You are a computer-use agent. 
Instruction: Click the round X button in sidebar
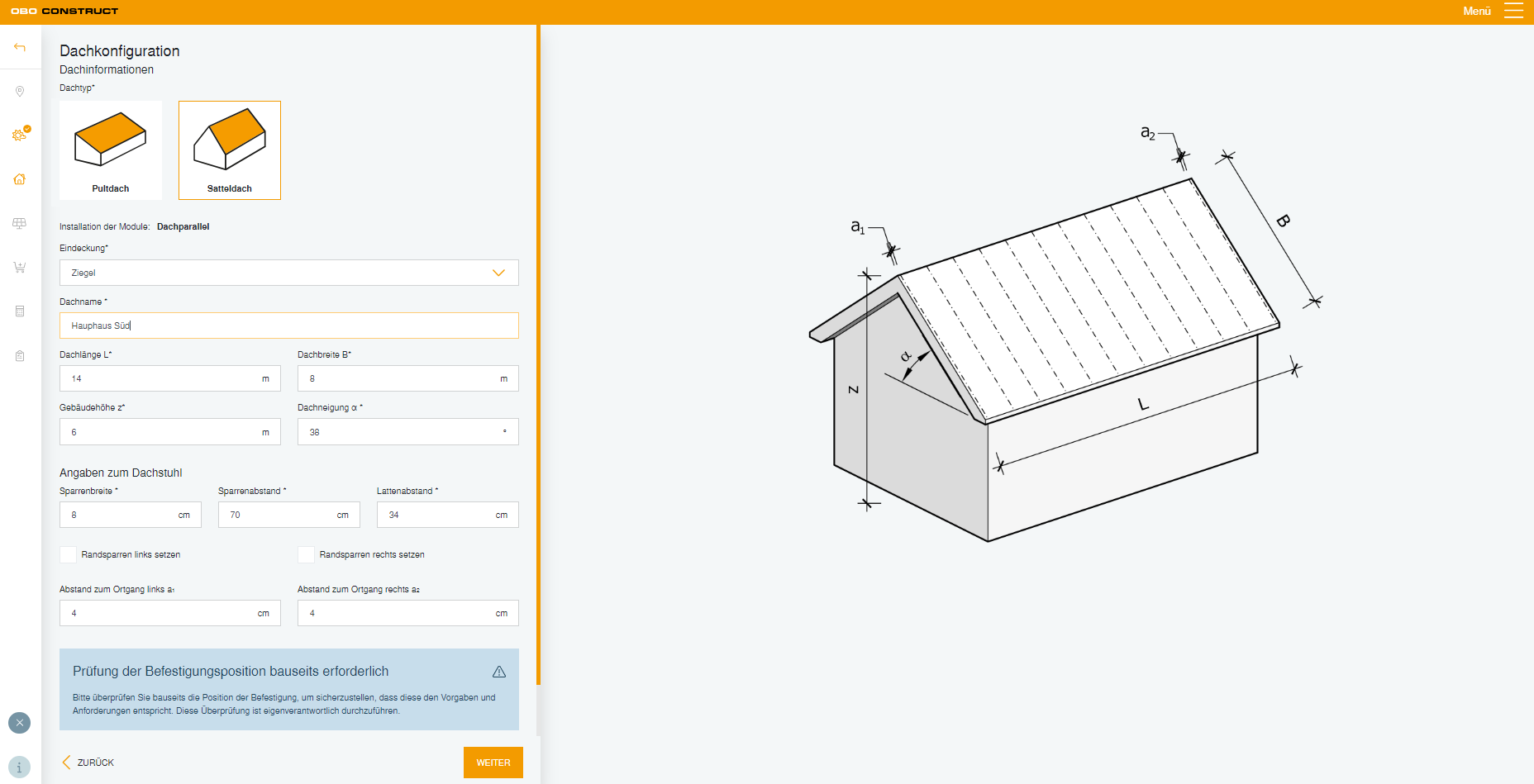(20, 723)
